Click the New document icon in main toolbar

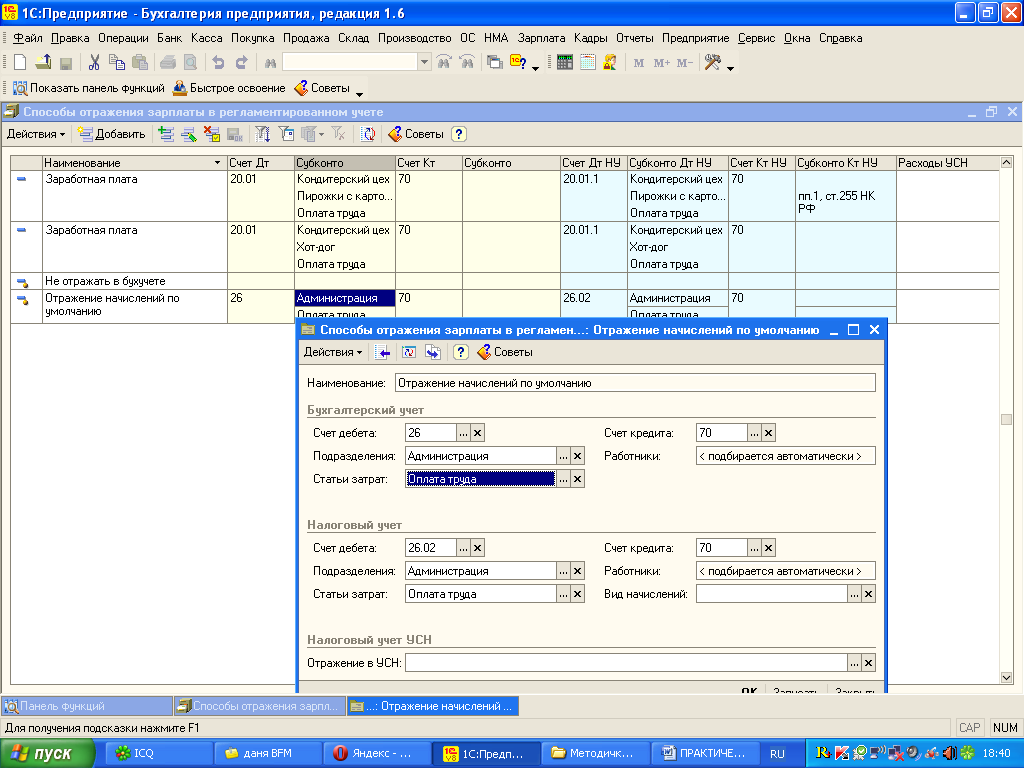tap(20, 63)
